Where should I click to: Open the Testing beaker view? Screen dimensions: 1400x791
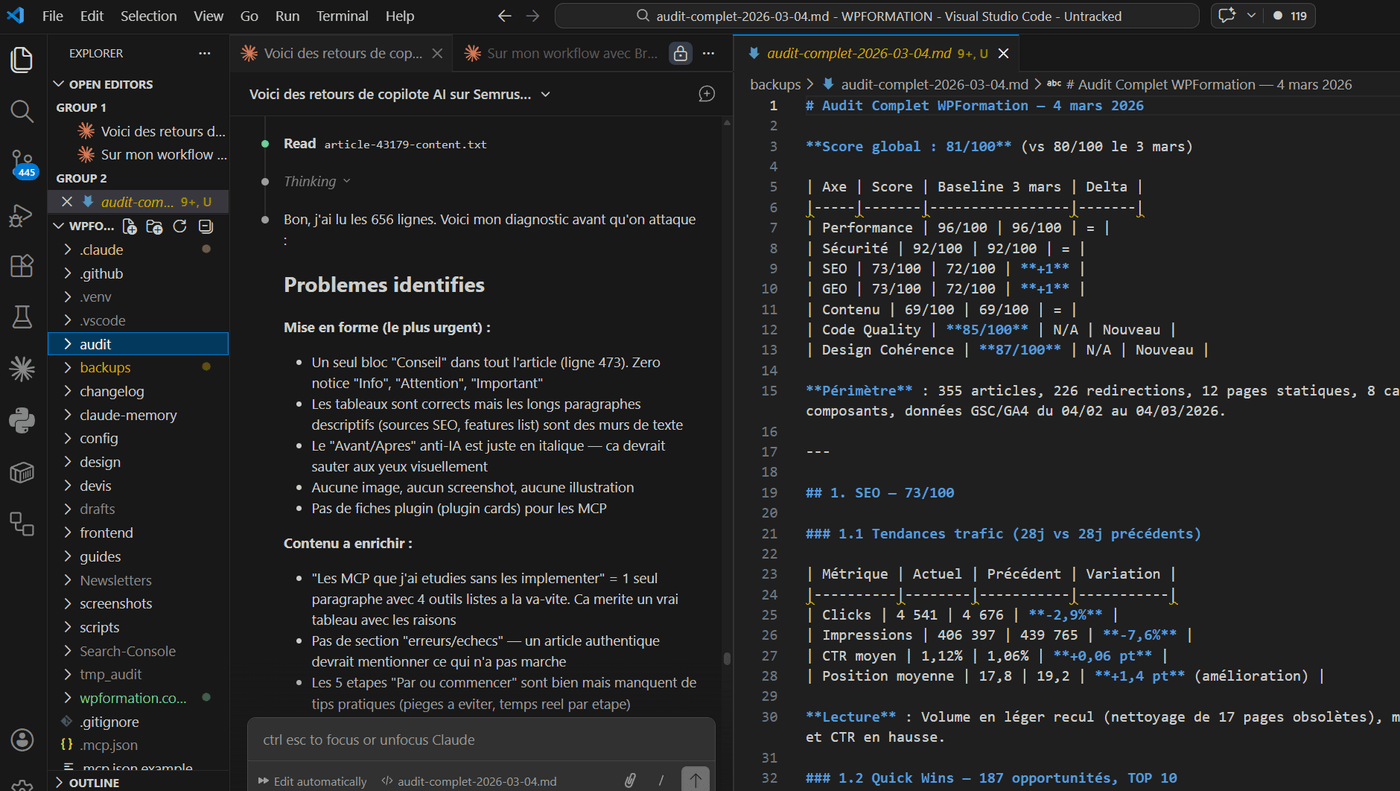coord(22,316)
